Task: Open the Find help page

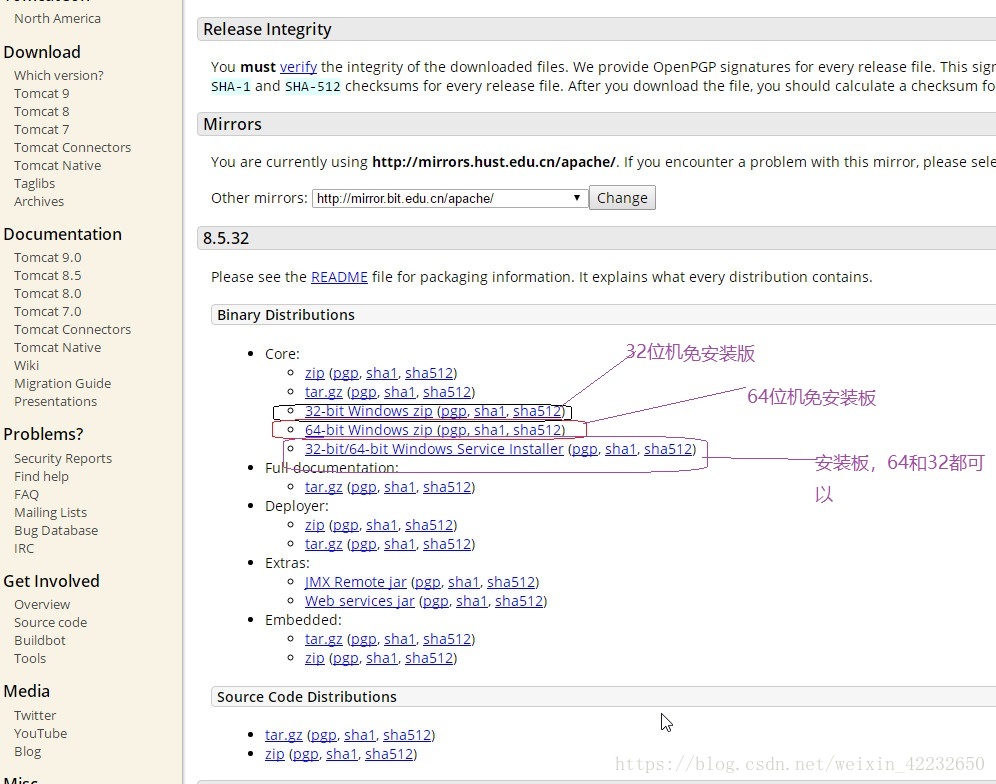Action: (x=41, y=476)
